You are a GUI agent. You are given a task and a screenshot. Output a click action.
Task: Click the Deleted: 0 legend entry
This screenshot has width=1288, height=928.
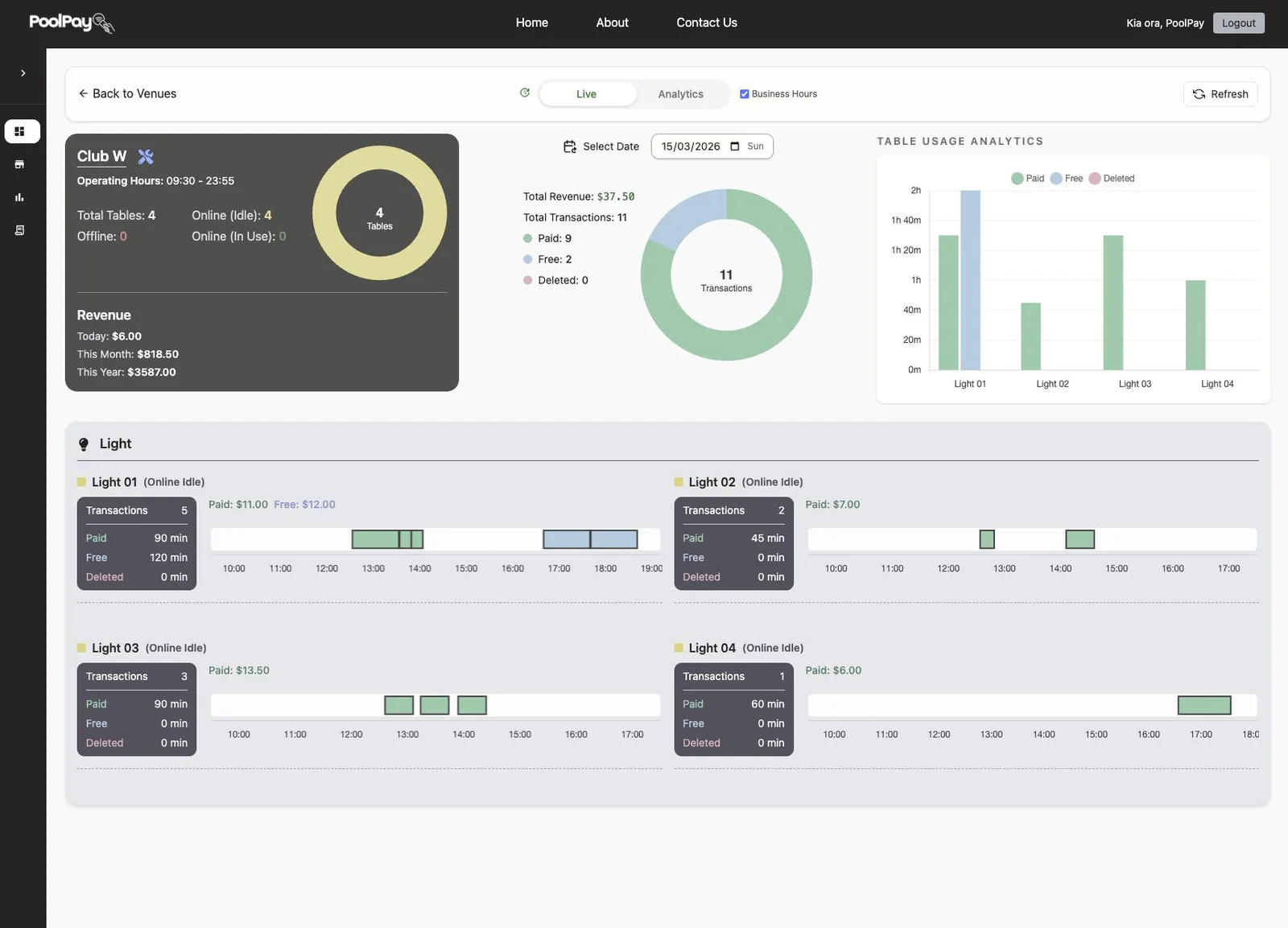click(x=555, y=280)
